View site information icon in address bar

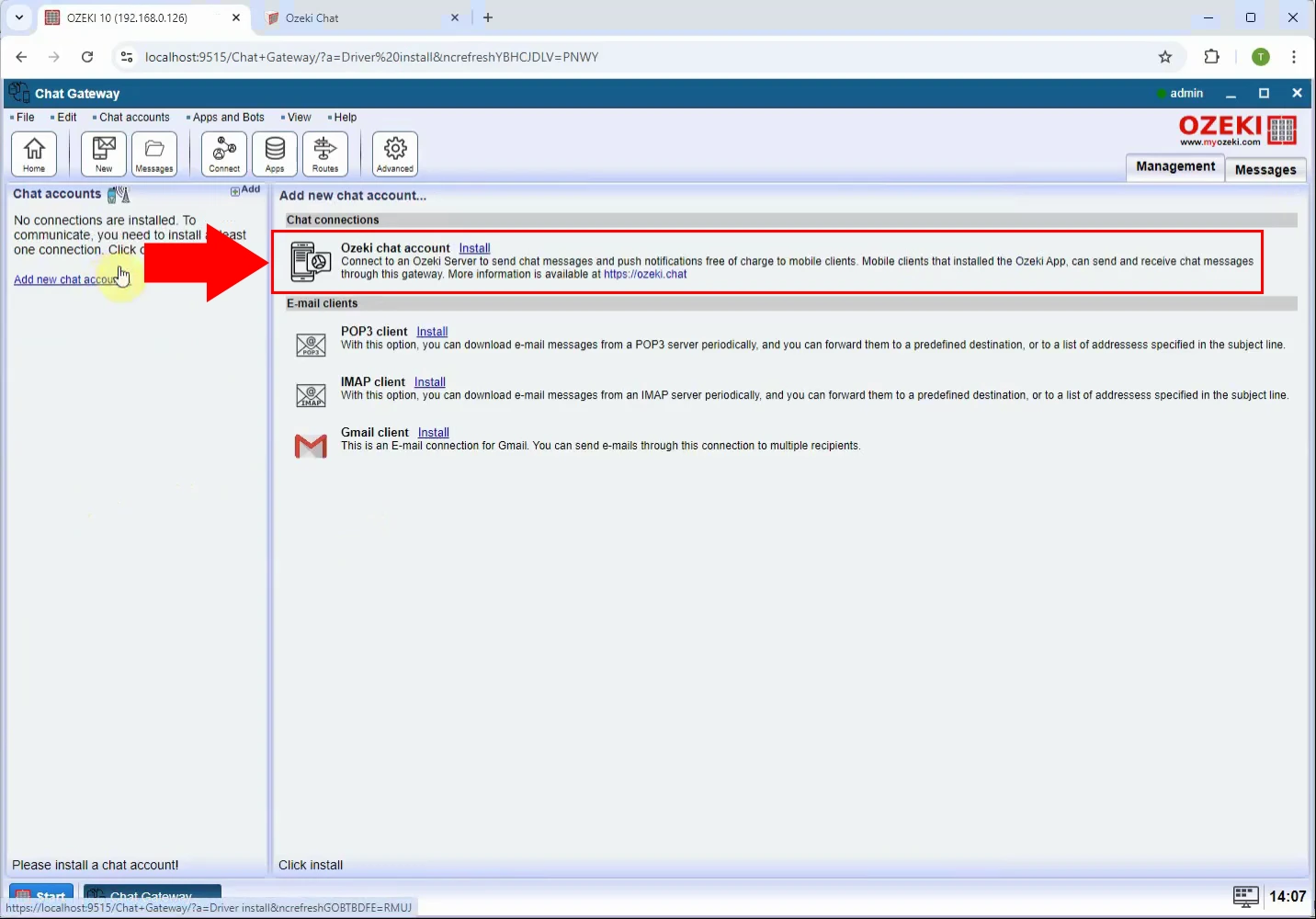[x=127, y=57]
